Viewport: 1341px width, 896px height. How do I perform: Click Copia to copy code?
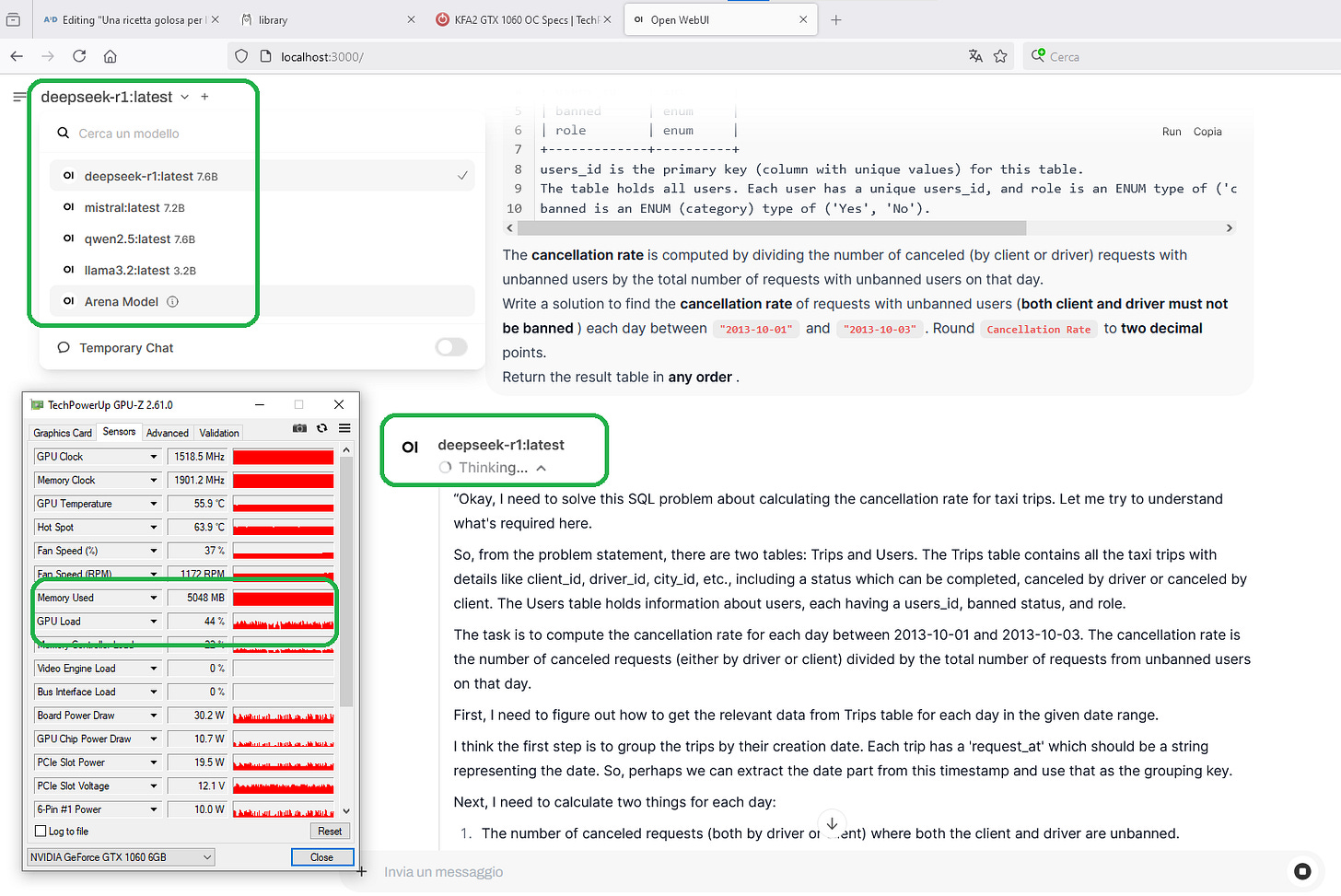(x=1207, y=132)
